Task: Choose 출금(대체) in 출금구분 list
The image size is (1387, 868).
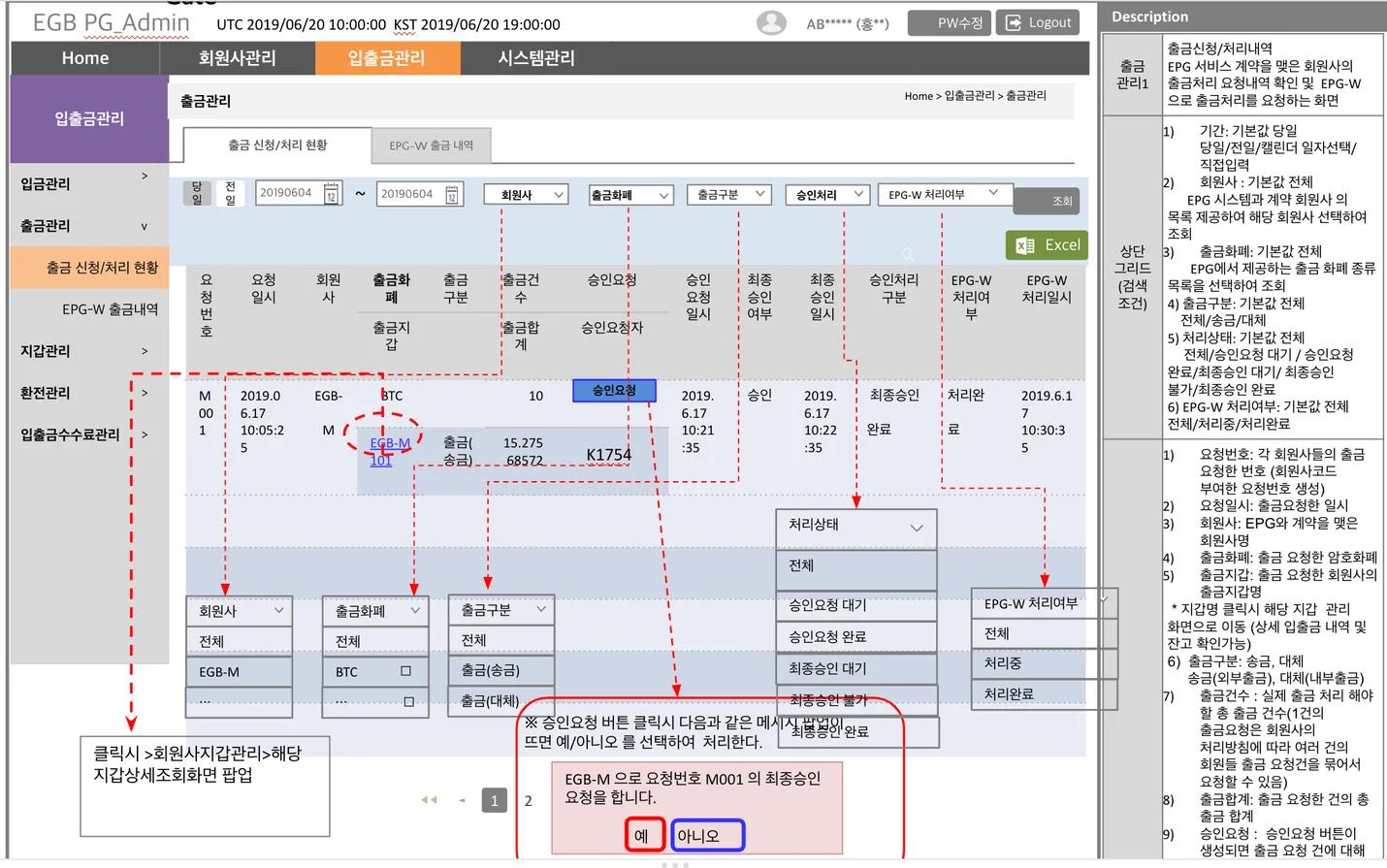Action: click(501, 700)
